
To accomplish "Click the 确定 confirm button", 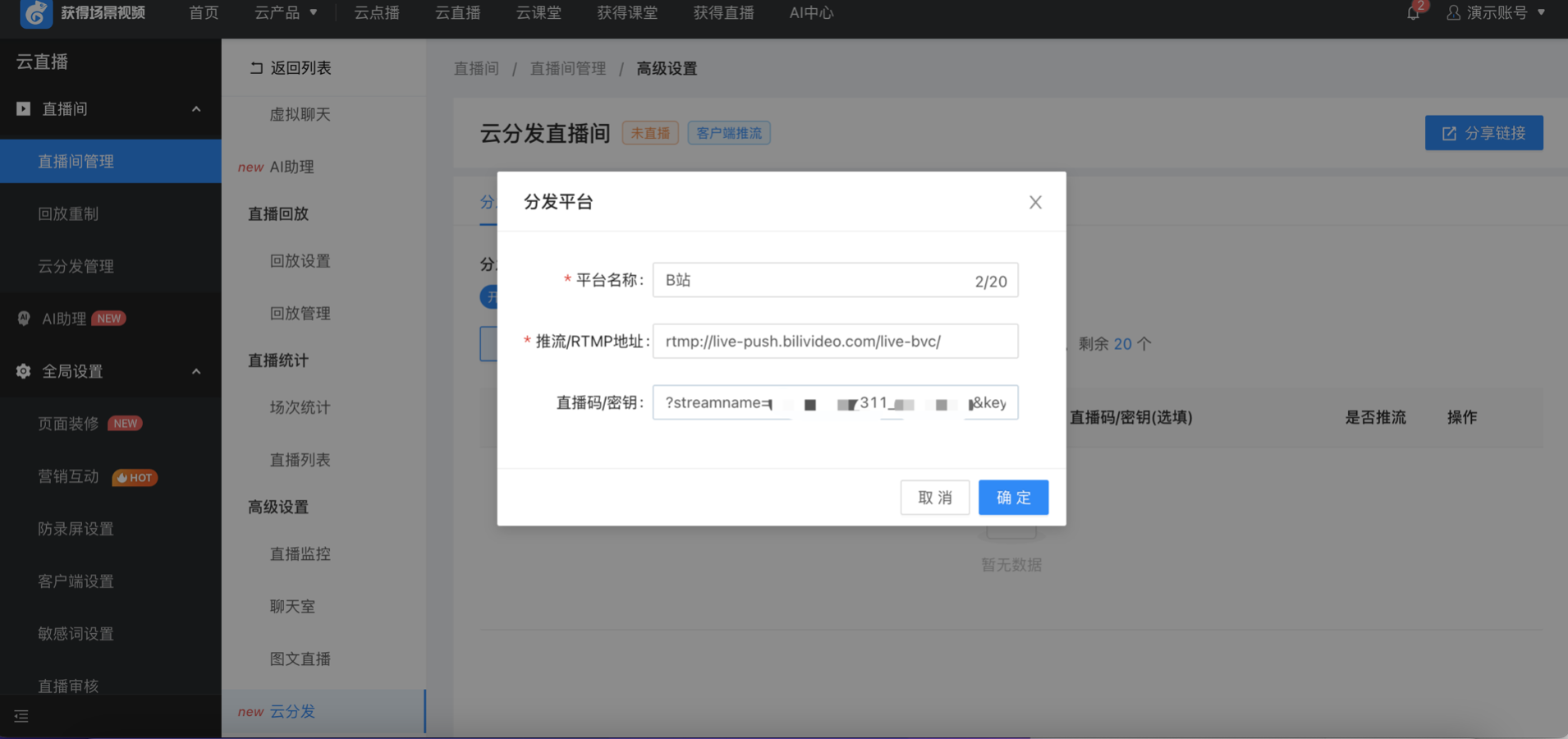I will [x=1013, y=498].
